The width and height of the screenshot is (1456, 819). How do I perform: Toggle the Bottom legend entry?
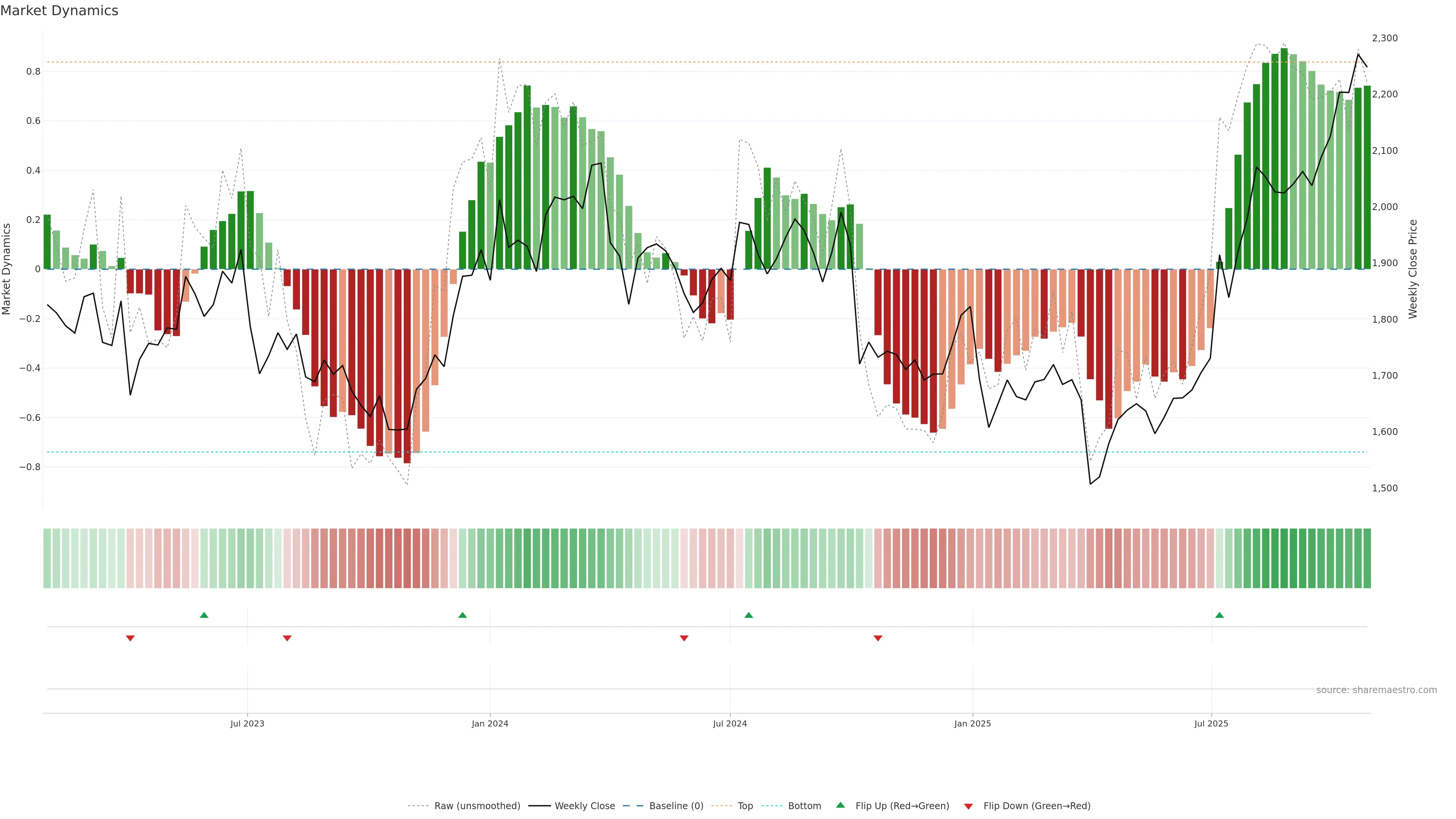(804, 806)
